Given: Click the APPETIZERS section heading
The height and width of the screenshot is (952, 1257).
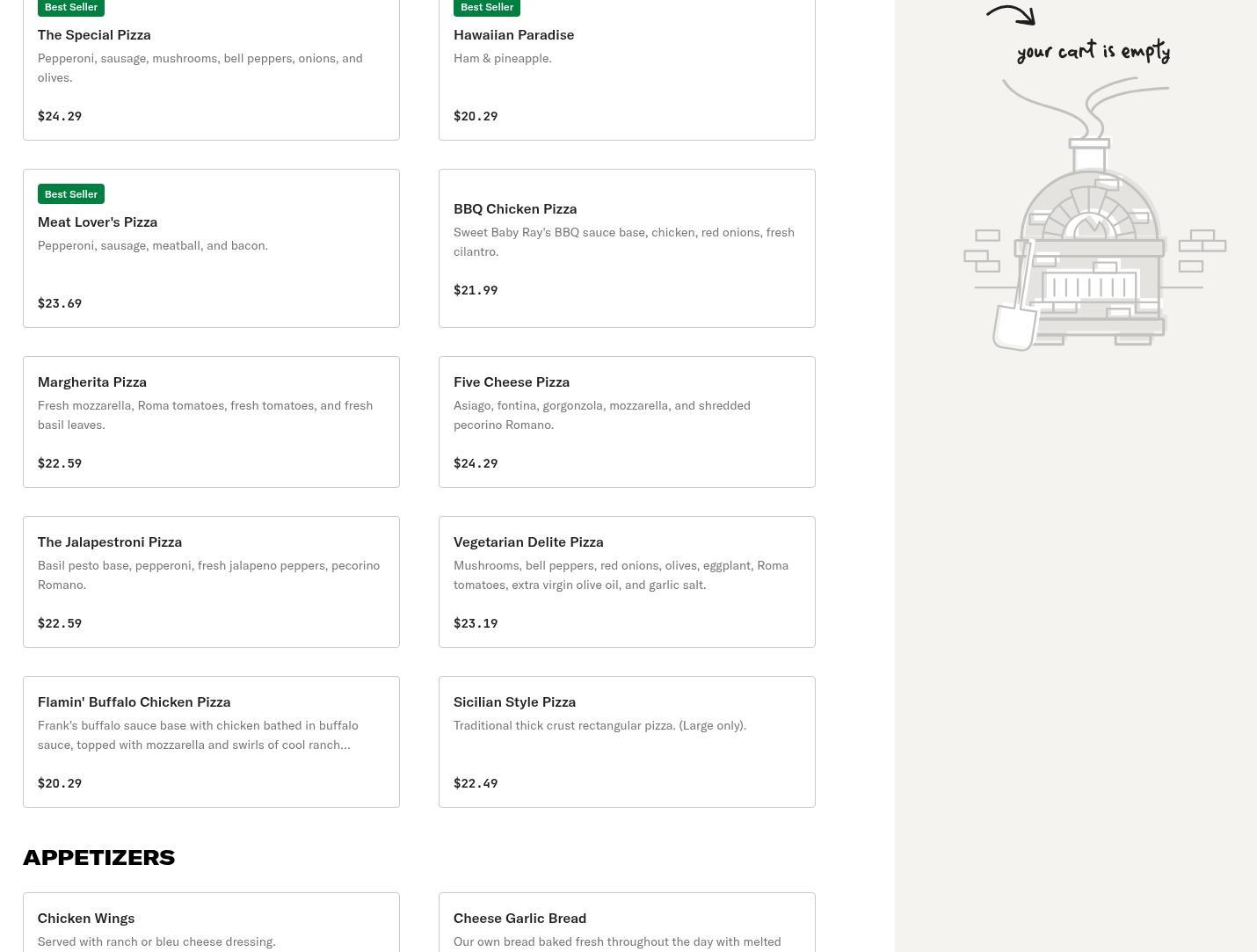Looking at the screenshot, I should point(99,857).
